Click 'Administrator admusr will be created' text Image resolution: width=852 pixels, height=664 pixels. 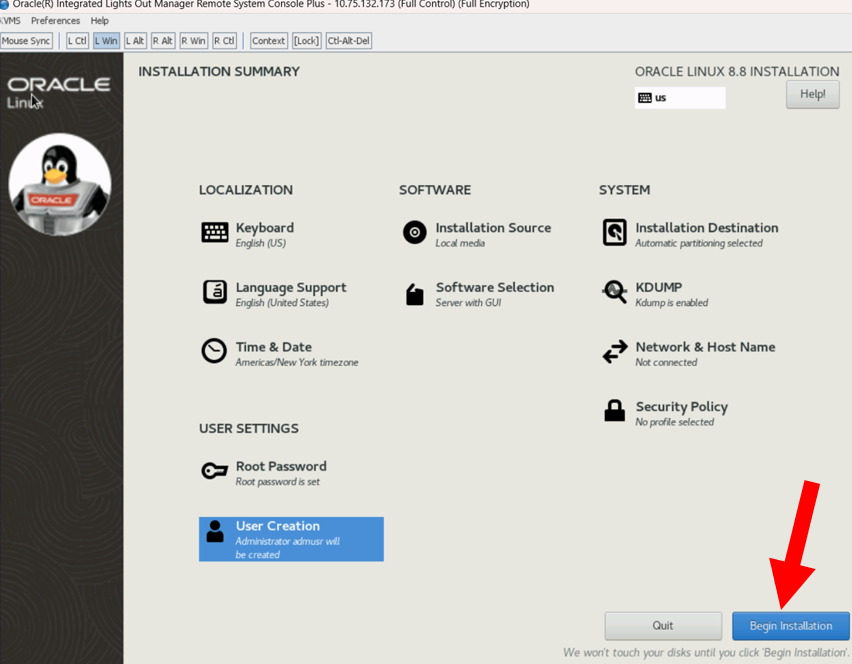tap(287, 548)
